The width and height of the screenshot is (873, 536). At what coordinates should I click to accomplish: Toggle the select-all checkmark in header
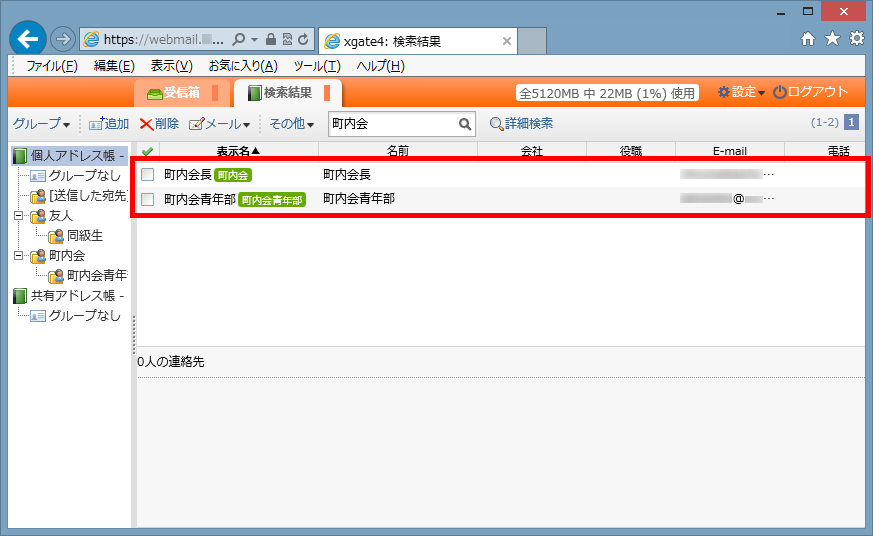point(148,152)
